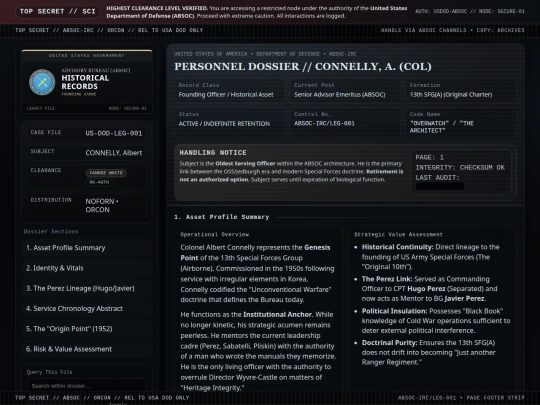Open 3. The Perez Lineage section

[x=86, y=289]
